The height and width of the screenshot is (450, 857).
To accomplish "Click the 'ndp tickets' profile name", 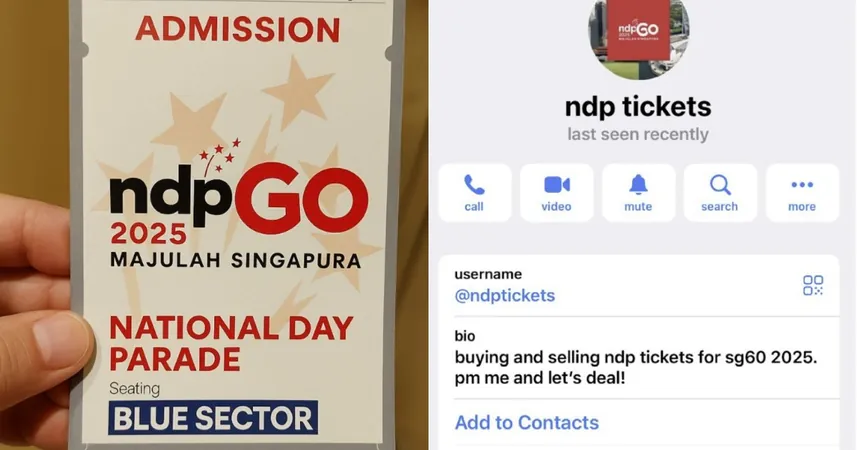I will point(638,107).
